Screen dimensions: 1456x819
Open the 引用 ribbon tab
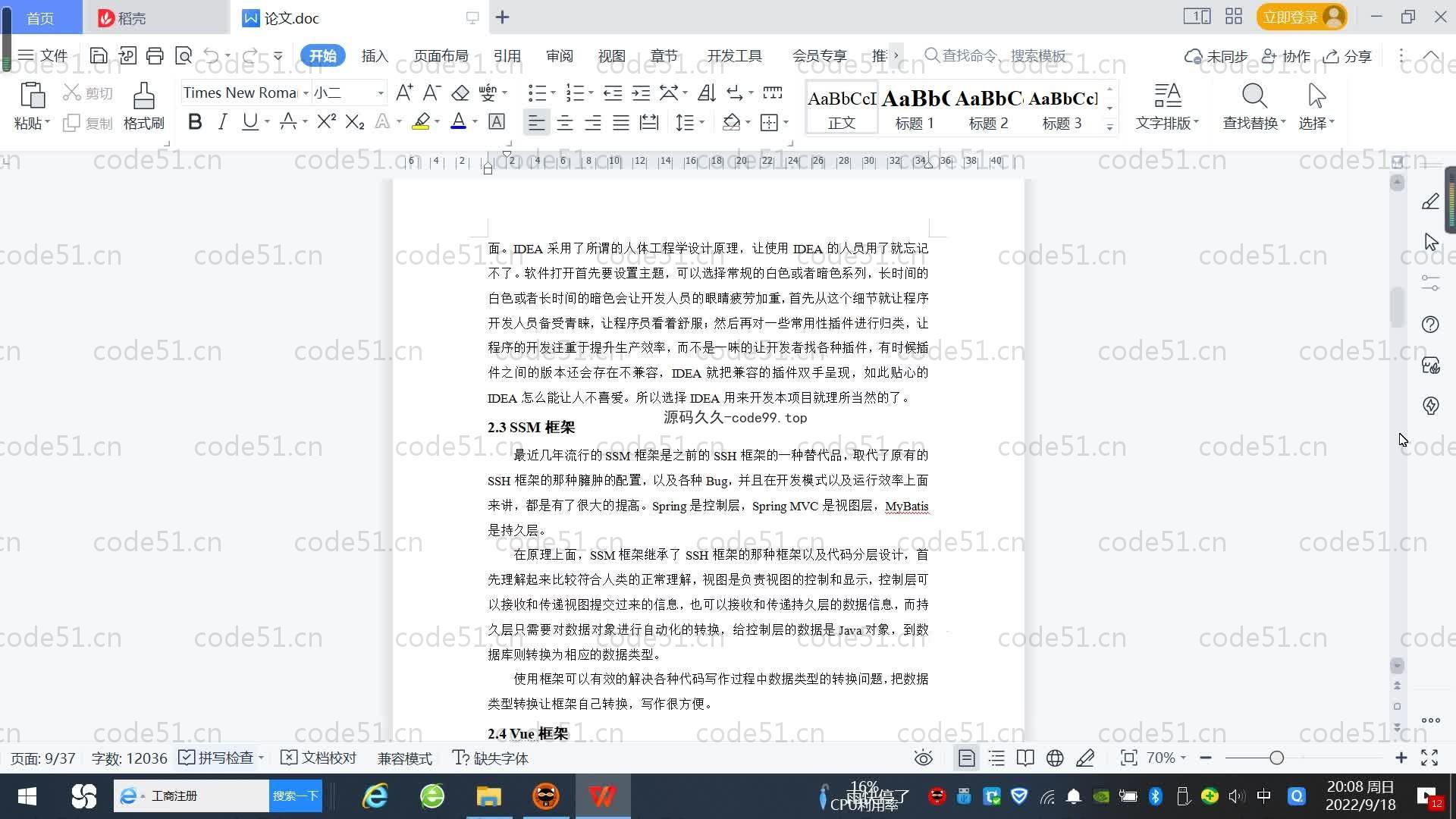coord(507,56)
